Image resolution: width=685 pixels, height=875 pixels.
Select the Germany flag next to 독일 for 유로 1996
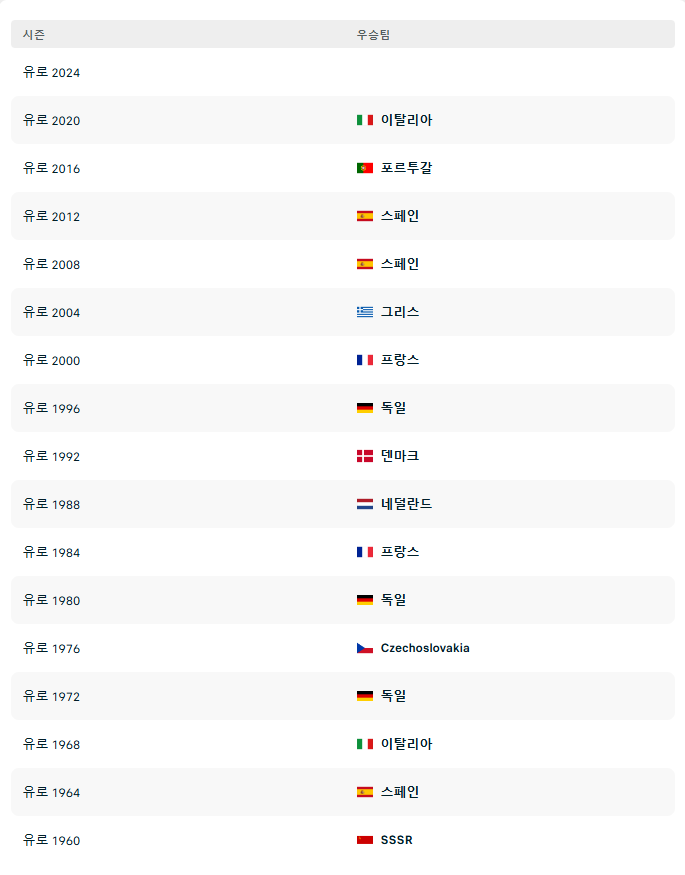365,408
